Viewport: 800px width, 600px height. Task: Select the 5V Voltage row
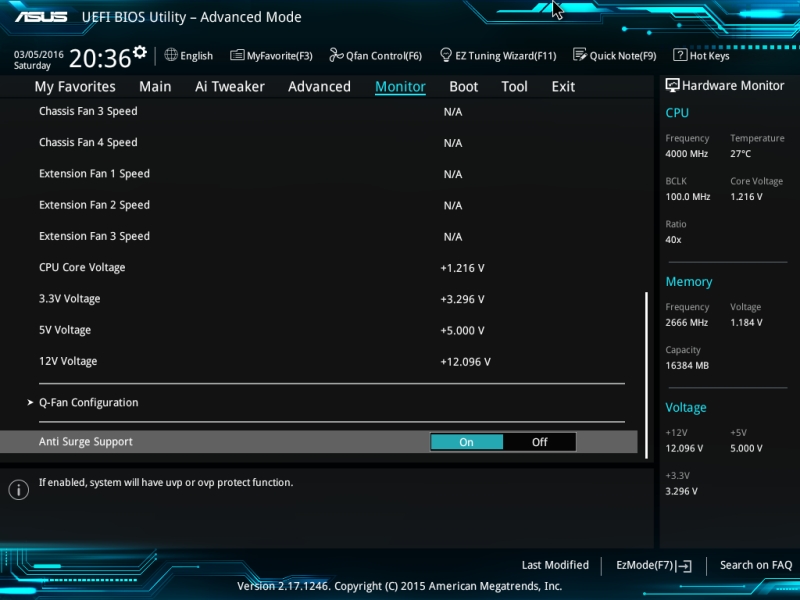tap(319, 330)
